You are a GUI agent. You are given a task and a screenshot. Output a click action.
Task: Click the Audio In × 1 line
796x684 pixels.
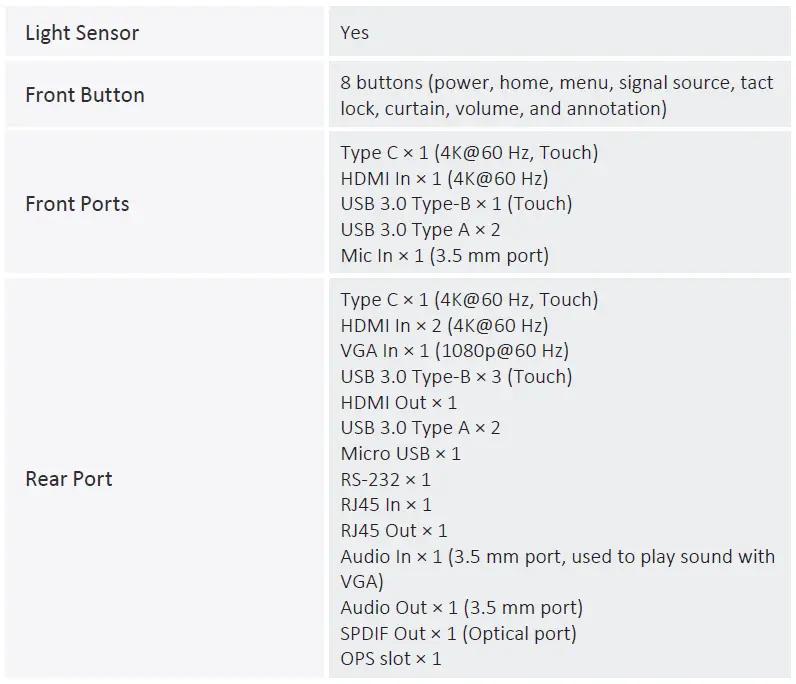click(x=556, y=556)
